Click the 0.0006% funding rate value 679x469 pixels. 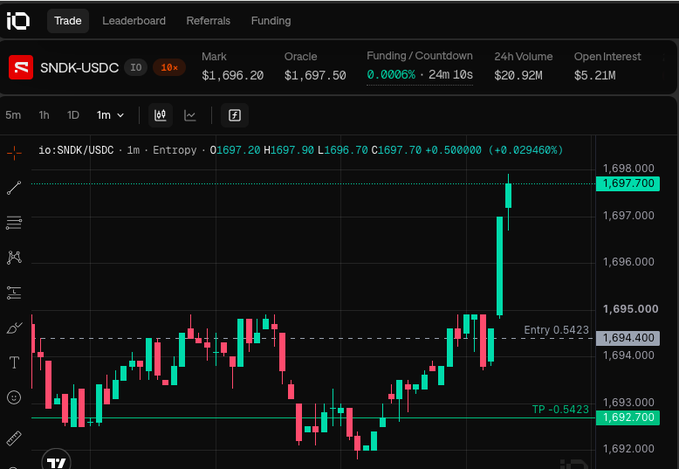coord(391,75)
